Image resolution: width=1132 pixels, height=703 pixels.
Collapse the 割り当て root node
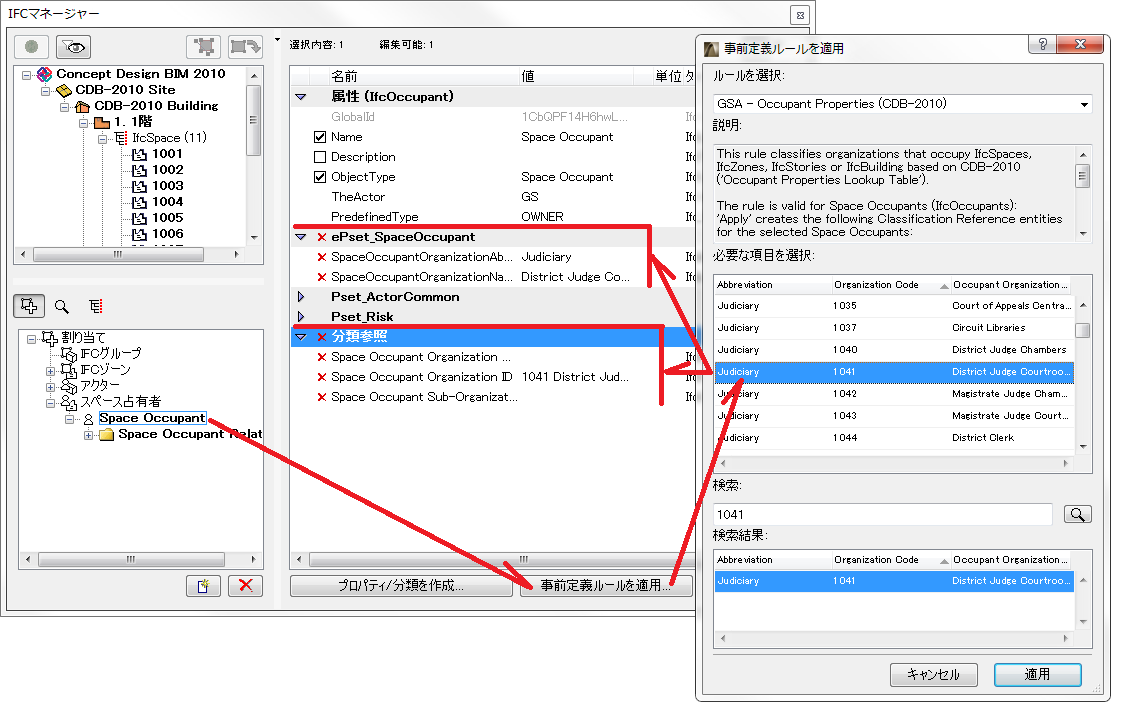tap(31, 339)
